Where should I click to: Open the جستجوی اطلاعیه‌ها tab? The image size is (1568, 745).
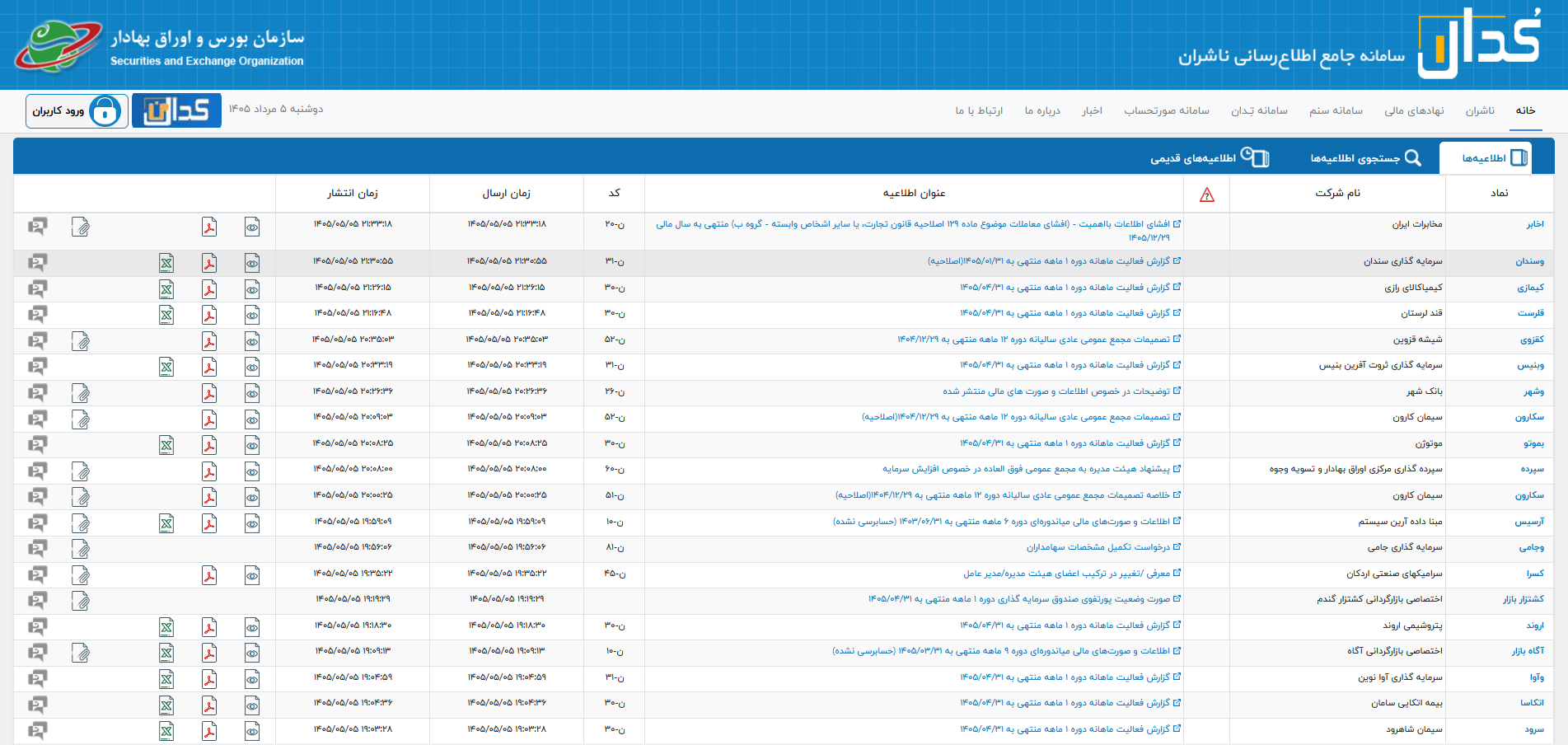click(x=1365, y=157)
